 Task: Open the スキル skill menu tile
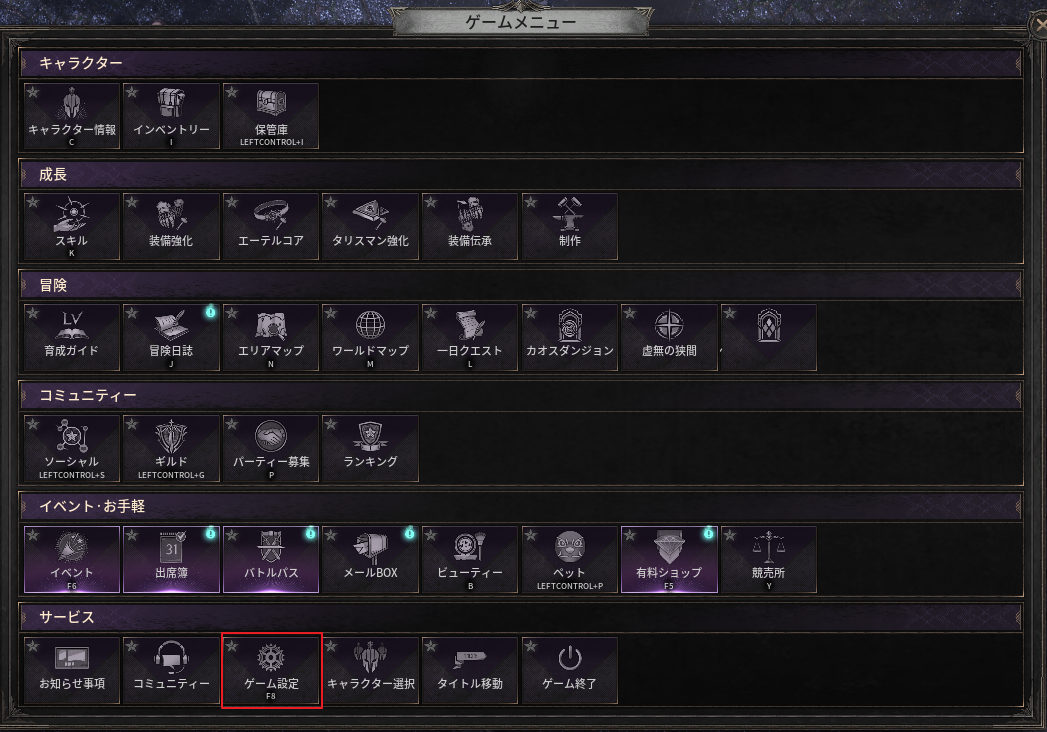tap(72, 226)
